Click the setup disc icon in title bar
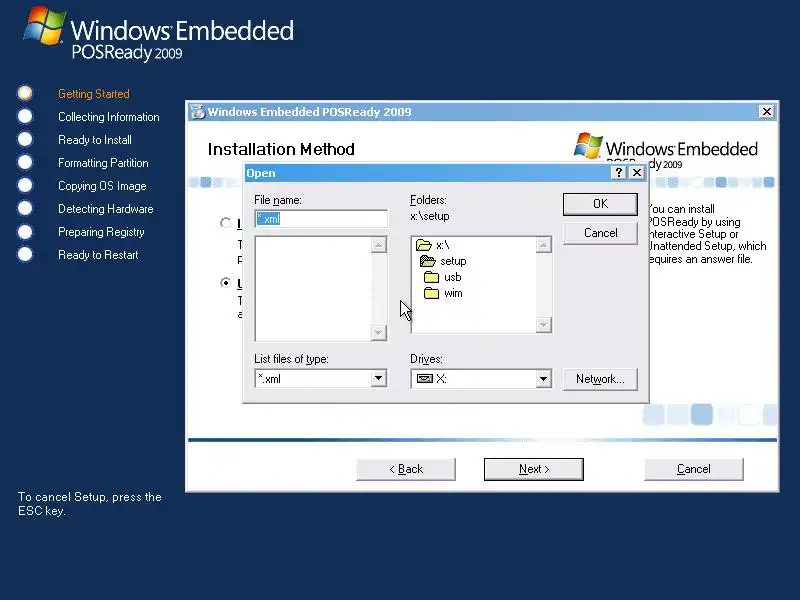This screenshot has width=800, height=600. 197,112
